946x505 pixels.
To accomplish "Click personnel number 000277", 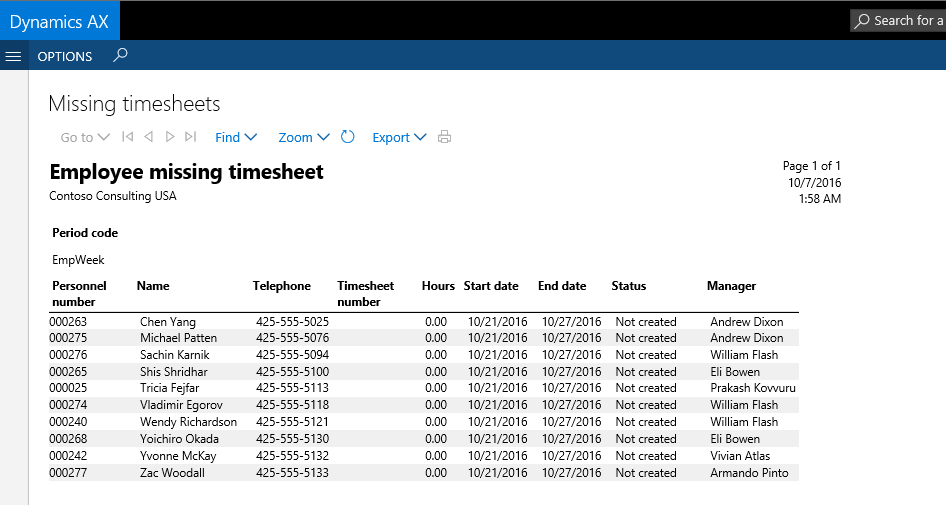I will (x=68, y=473).
